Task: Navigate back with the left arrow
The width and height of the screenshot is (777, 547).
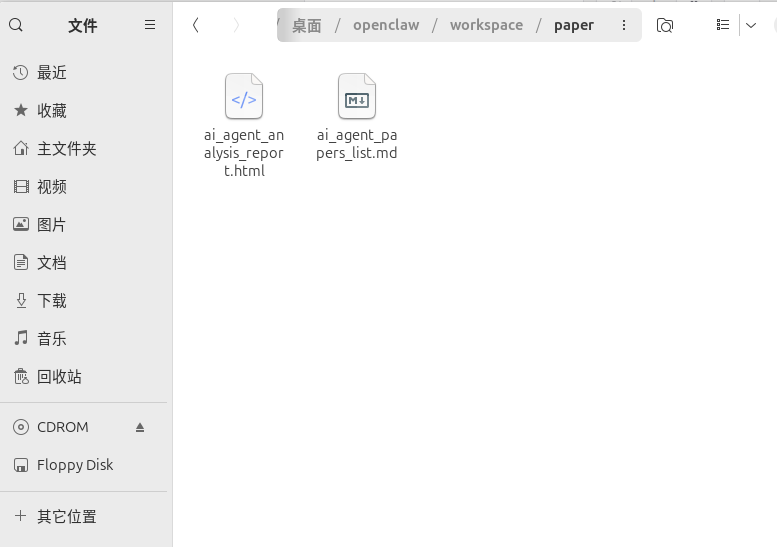Action: pyautogui.click(x=196, y=25)
